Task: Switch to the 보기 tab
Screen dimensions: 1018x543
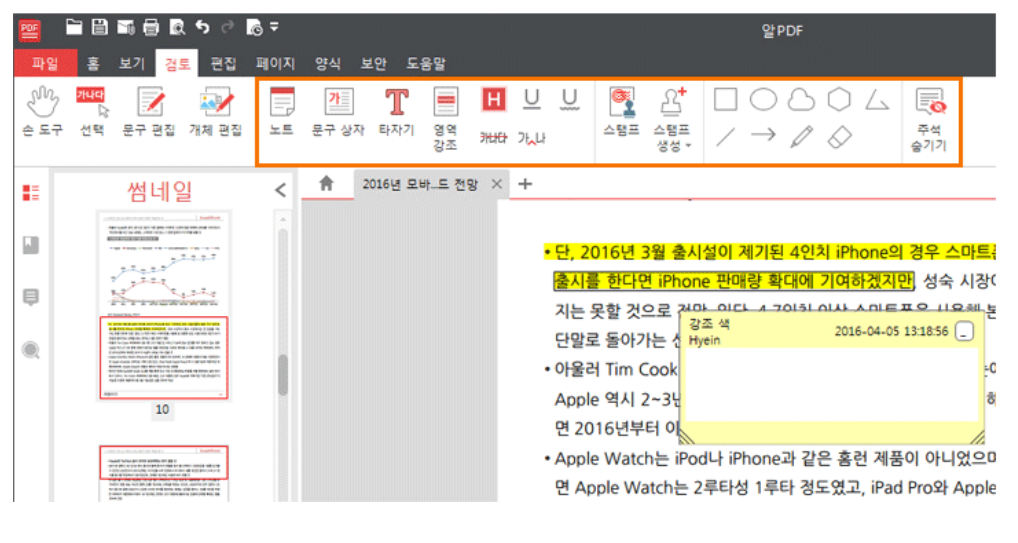Action: tap(132, 63)
